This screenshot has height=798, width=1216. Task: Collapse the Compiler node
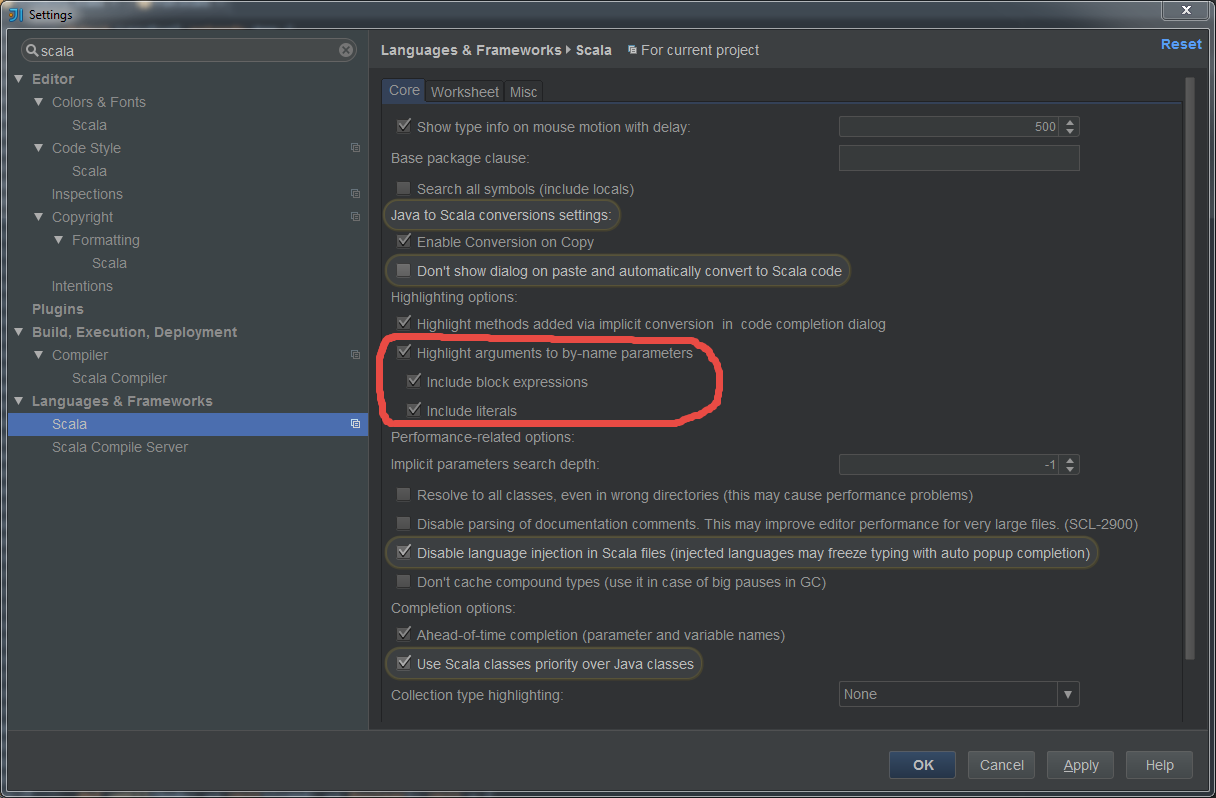(x=39, y=355)
